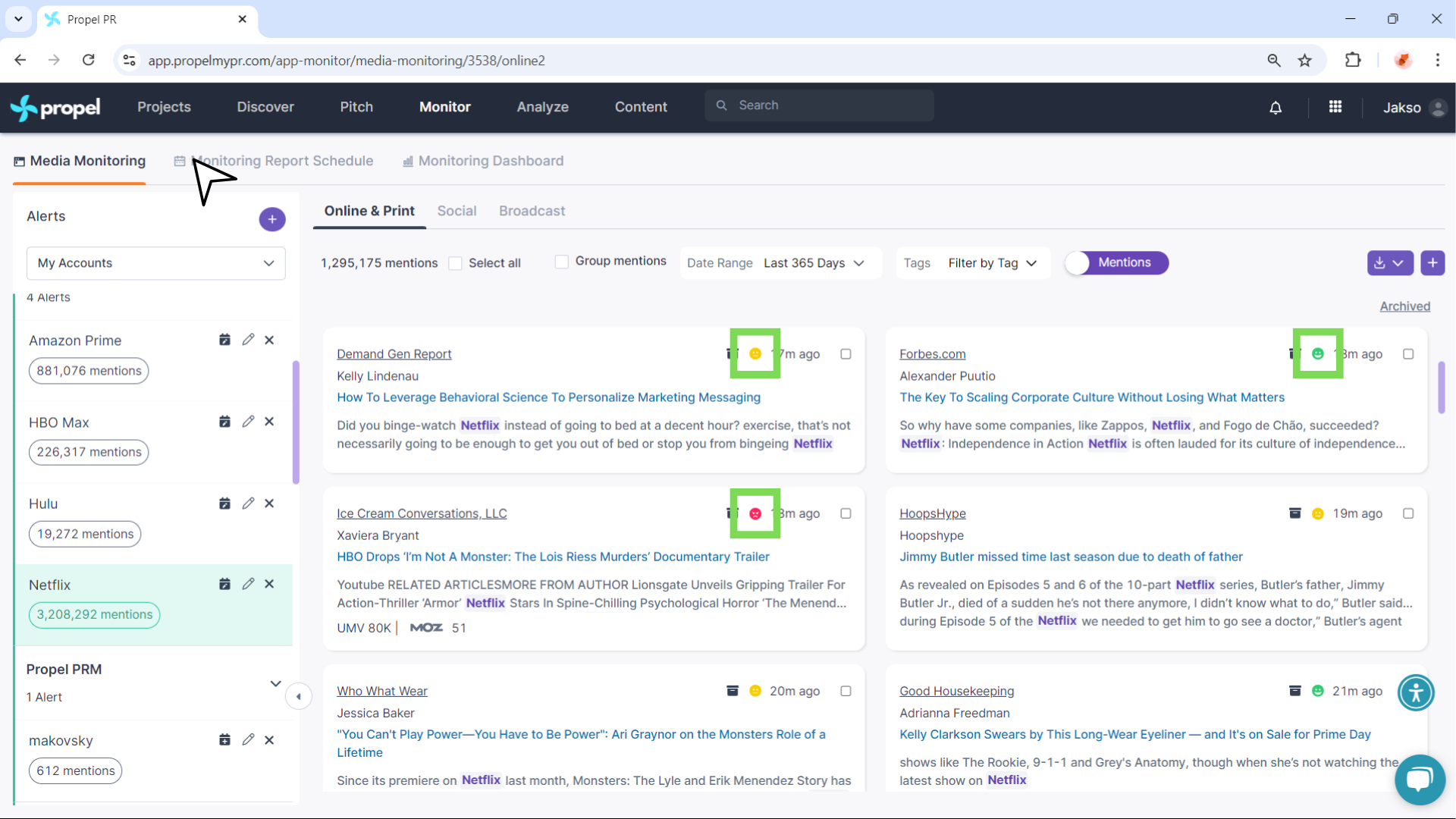Select the Demand Gen Report mention checkbox
The width and height of the screenshot is (1456, 819).
(x=846, y=354)
